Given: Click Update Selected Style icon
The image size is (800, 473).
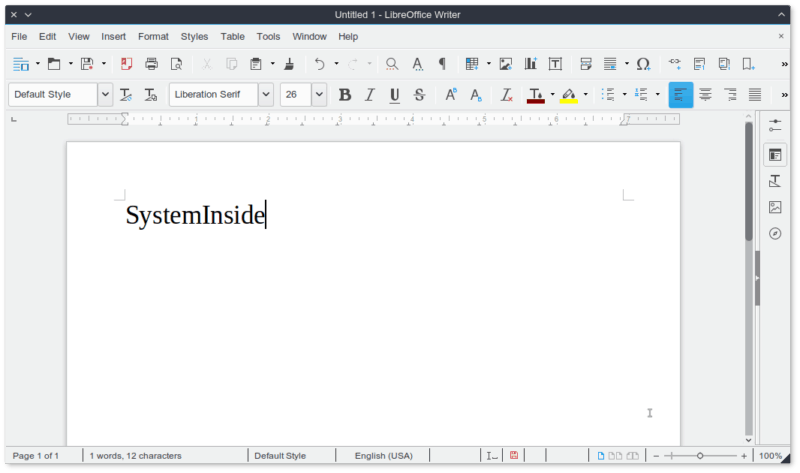Looking at the screenshot, I should click(x=126, y=95).
